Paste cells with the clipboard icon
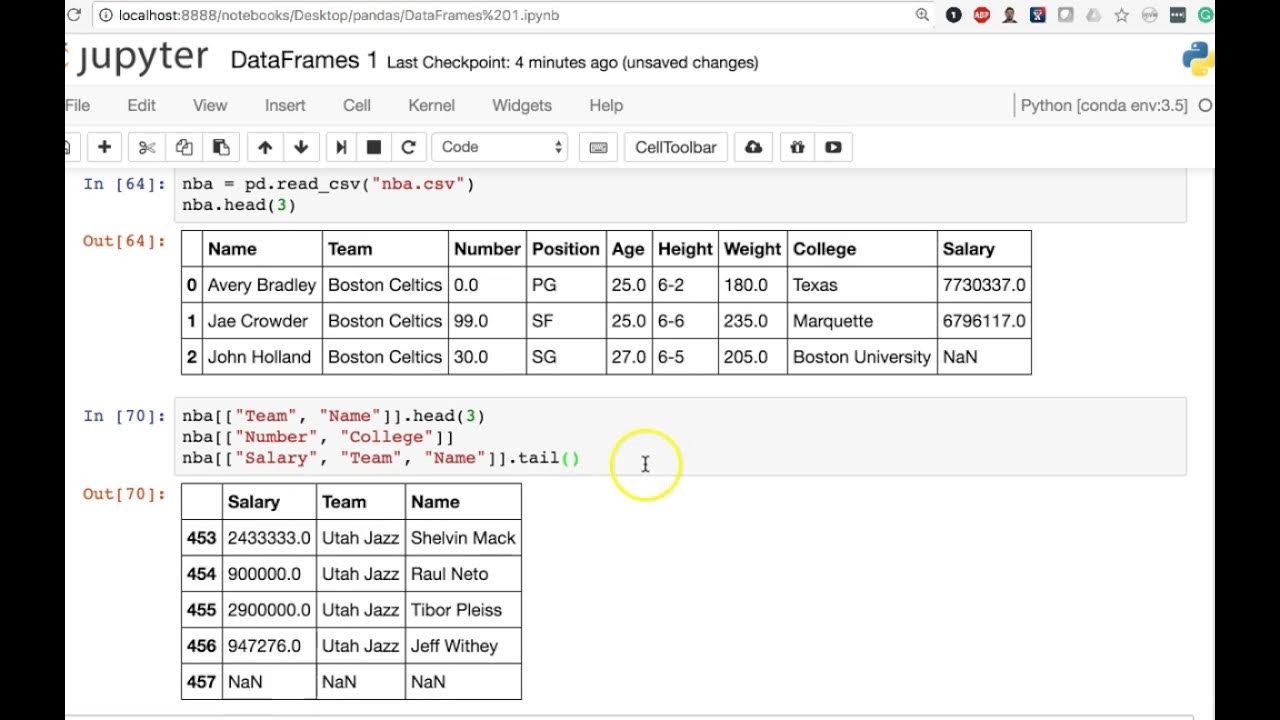 pos(221,147)
